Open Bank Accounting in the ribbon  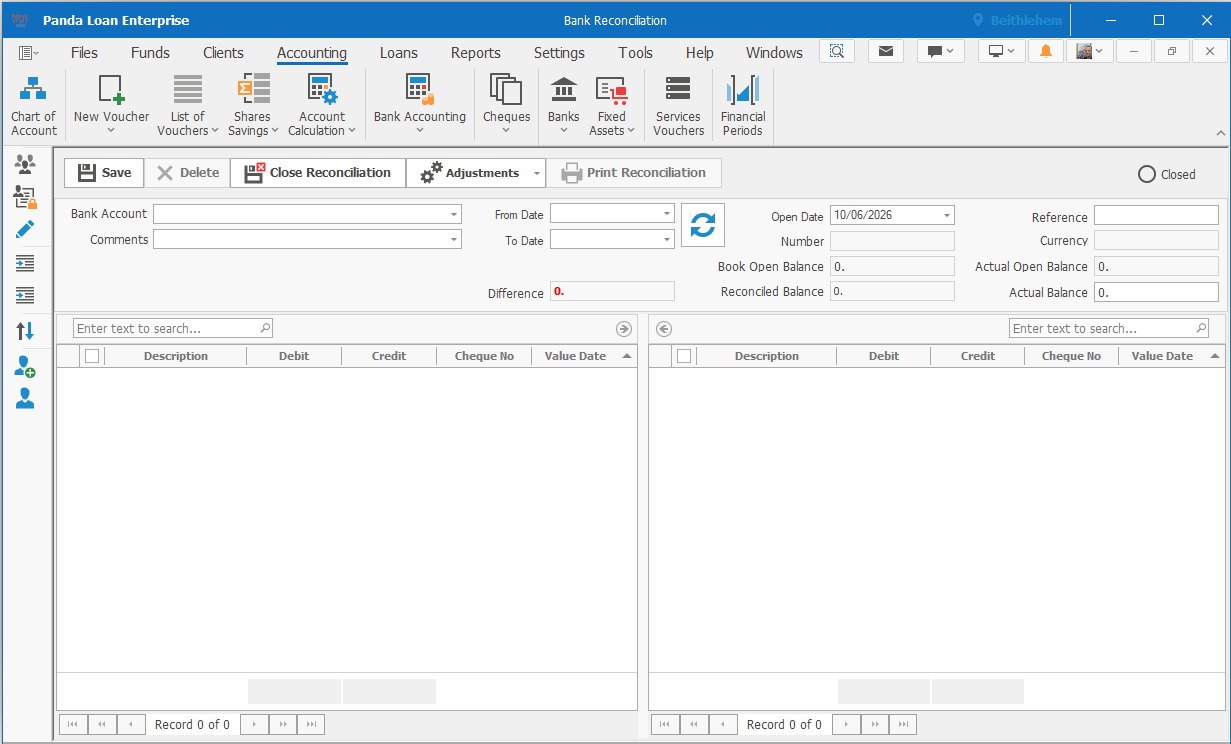point(420,106)
